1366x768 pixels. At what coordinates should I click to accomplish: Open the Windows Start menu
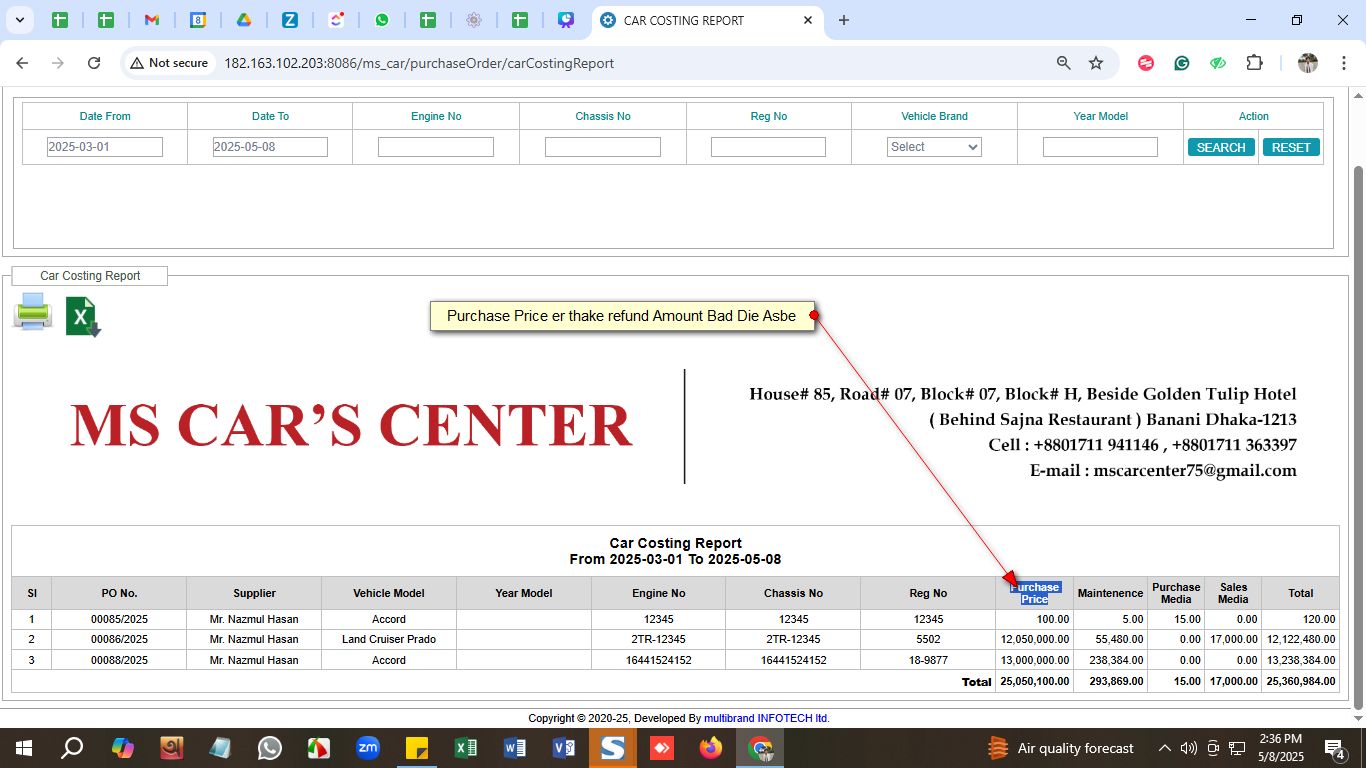pyautogui.click(x=23, y=748)
